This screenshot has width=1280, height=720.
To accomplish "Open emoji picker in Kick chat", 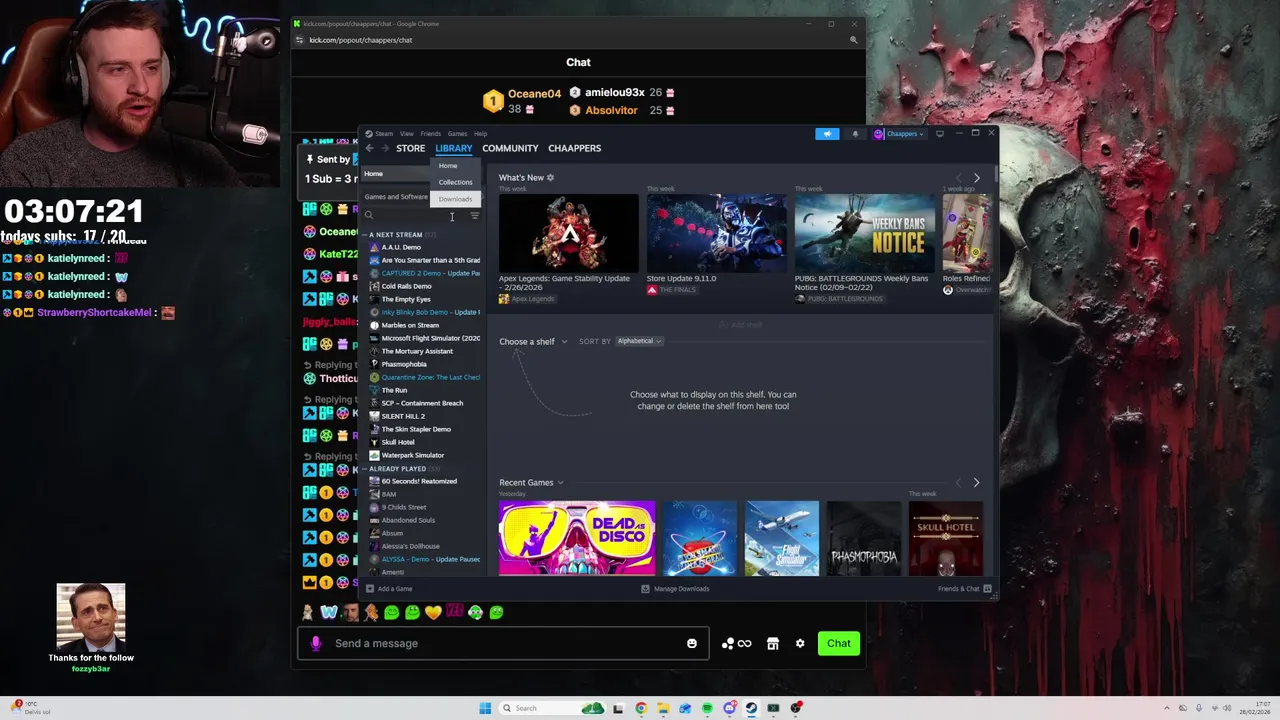I will [x=691, y=643].
